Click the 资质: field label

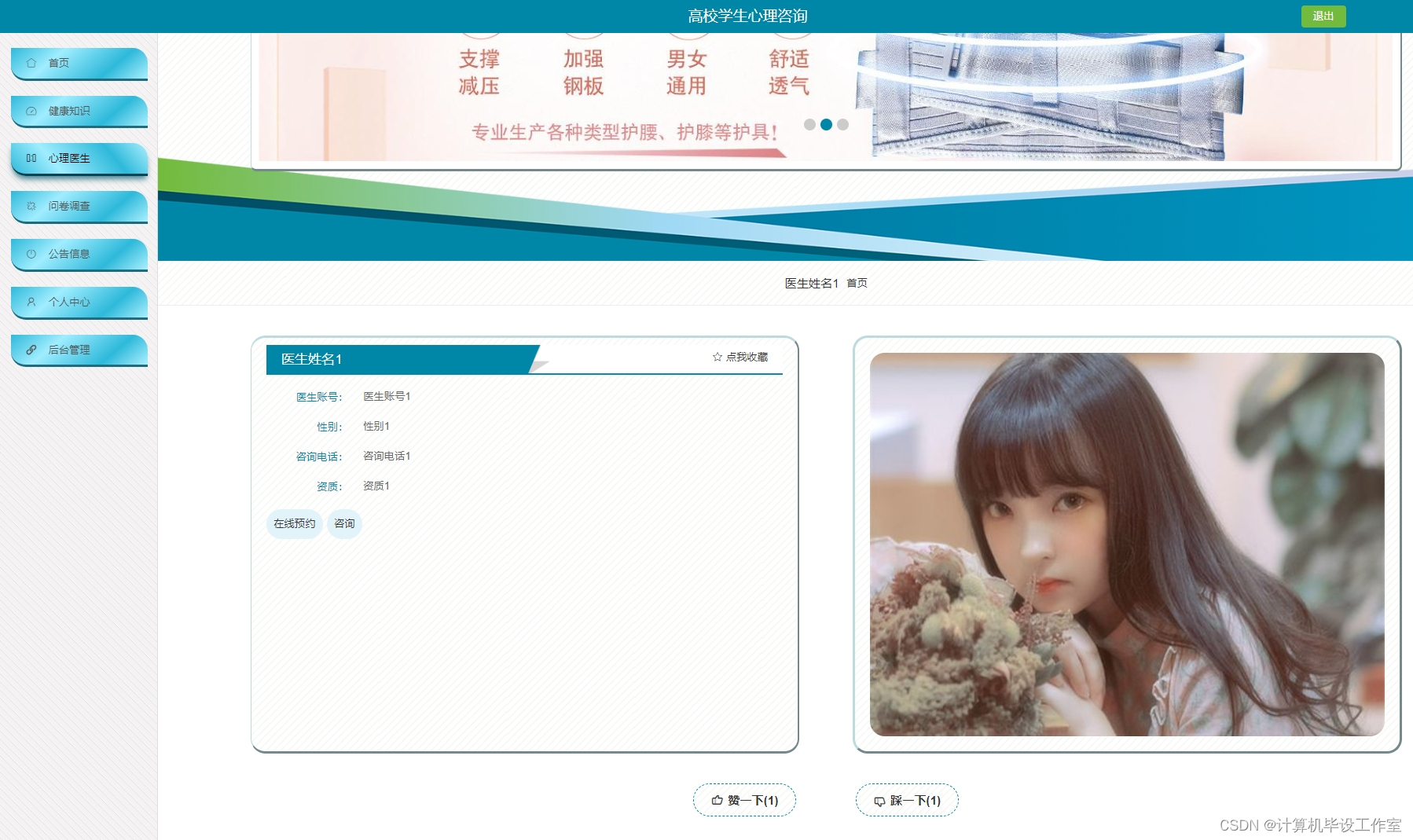329,486
